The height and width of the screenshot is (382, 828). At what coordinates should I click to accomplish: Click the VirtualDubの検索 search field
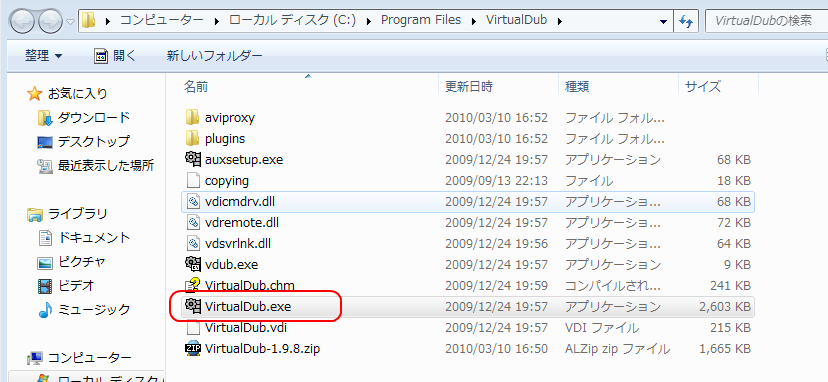tap(766, 21)
